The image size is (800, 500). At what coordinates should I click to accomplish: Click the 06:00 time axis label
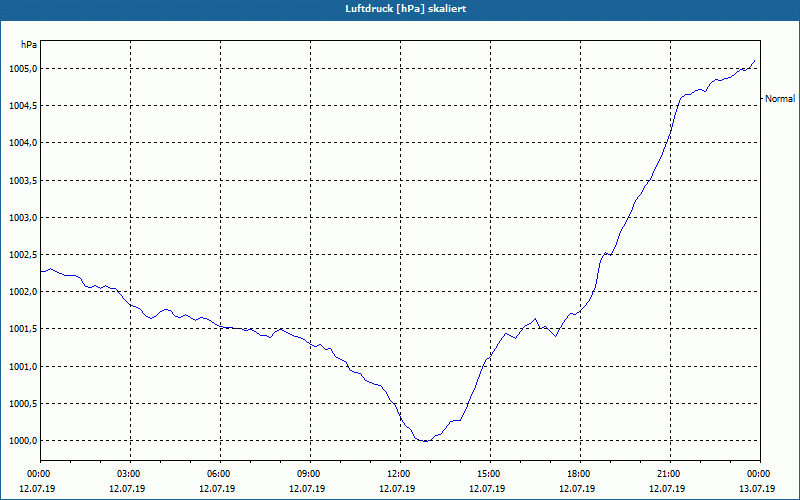point(220,474)
